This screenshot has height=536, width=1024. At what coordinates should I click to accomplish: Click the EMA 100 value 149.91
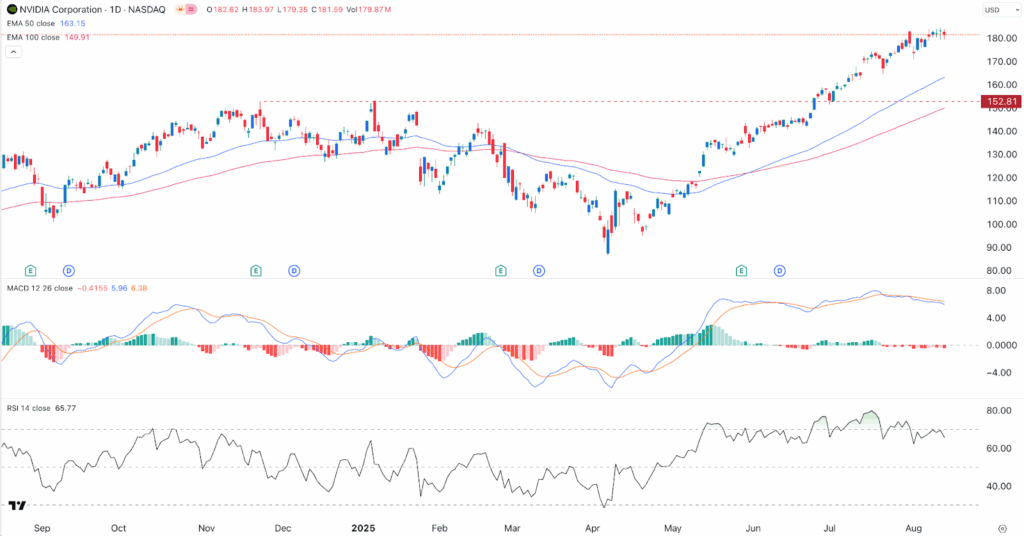point(77,37)
